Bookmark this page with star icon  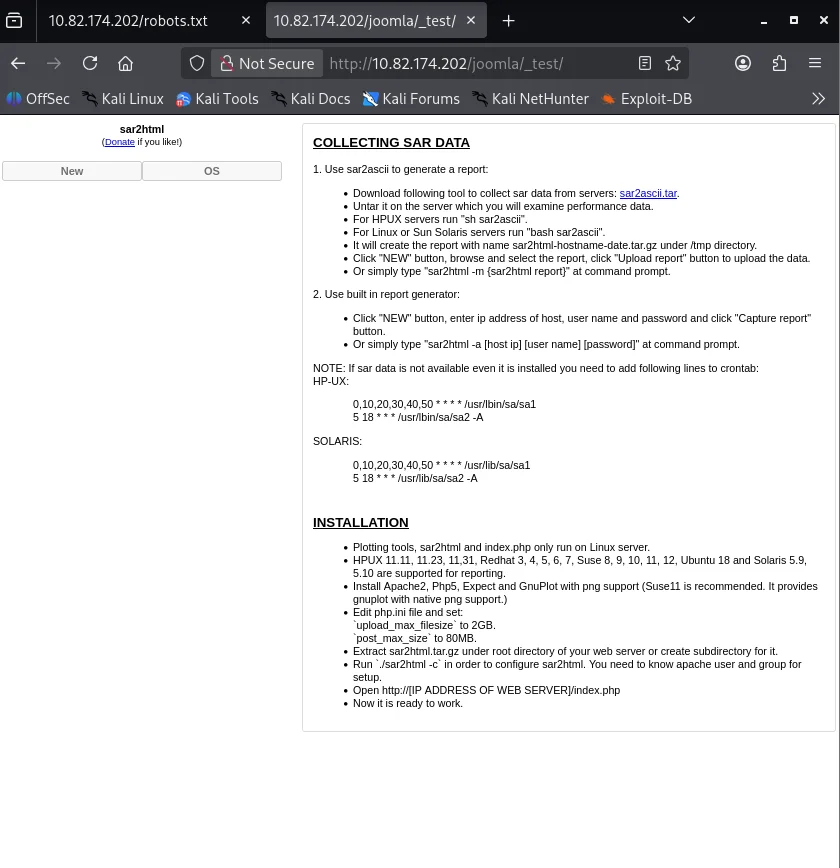pyautogui.click(x=673, y=63)
